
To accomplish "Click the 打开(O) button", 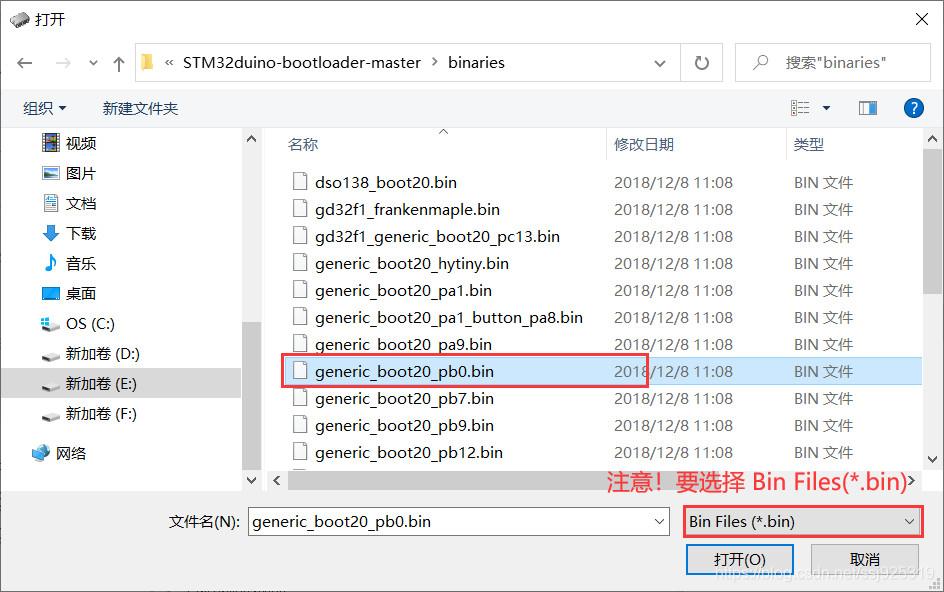I will [739, 559].
